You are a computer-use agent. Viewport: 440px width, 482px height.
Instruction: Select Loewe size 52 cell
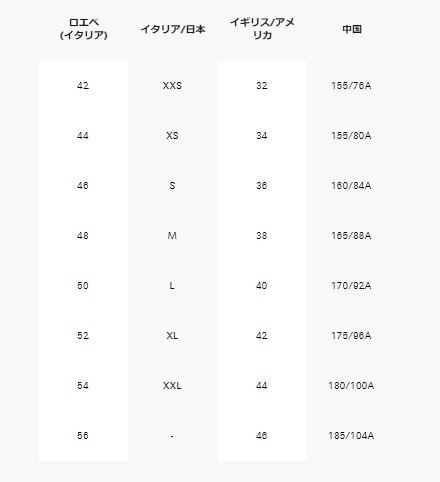tap(83, 336)
